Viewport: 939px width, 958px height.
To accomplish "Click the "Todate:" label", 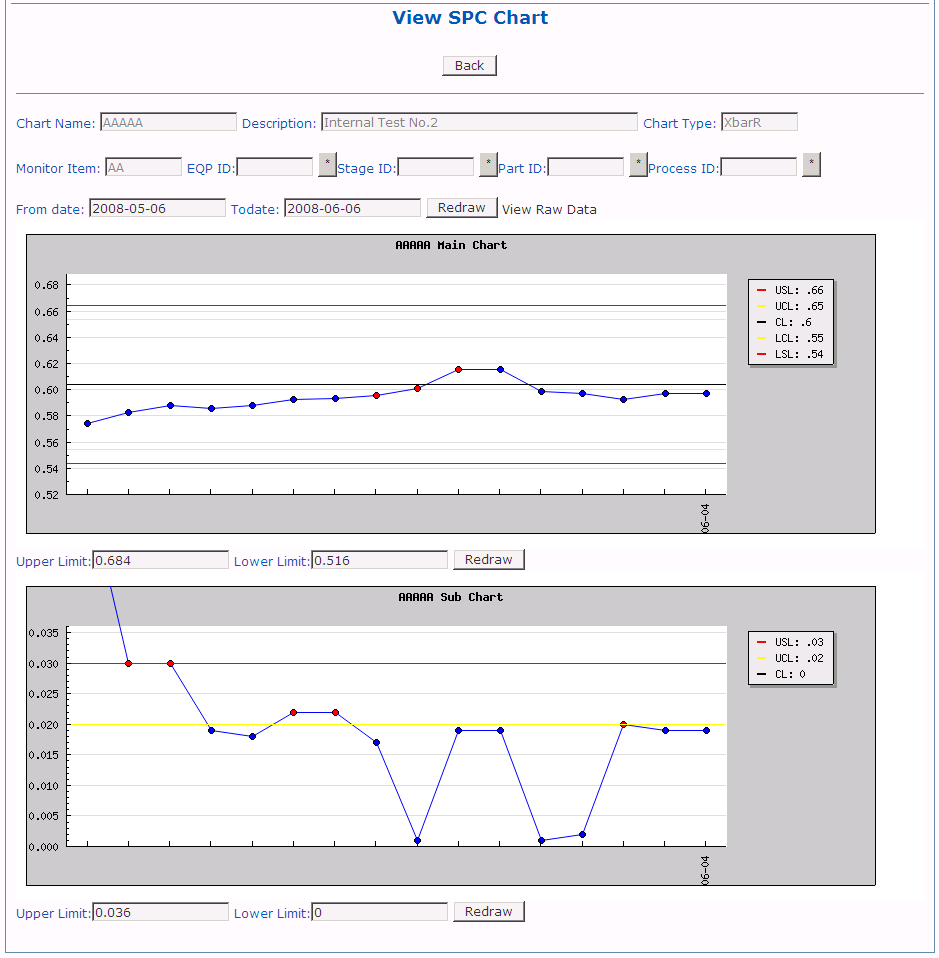I will [x=255, y=210].
